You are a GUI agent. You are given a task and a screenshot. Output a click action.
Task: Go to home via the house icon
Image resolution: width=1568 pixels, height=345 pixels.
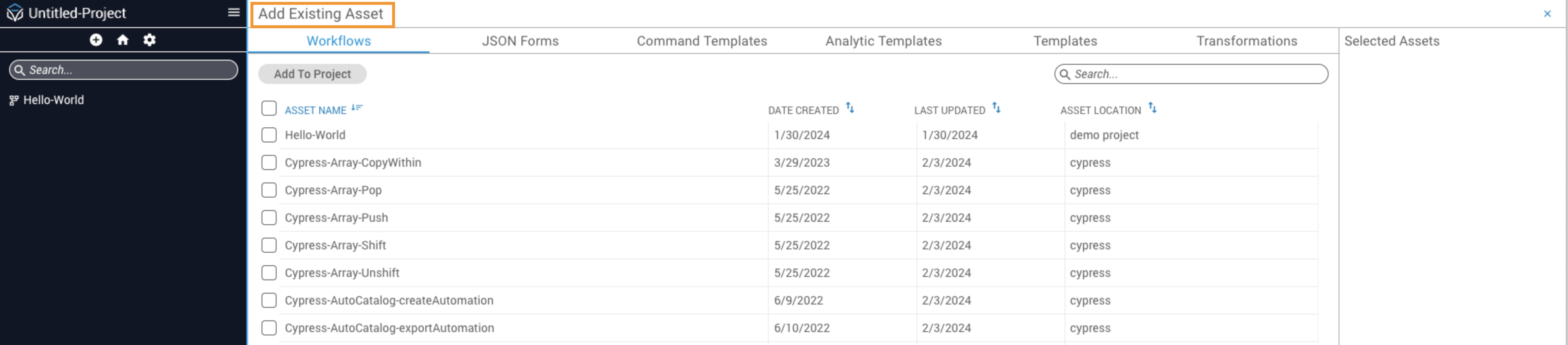click(x=123, y=40)
